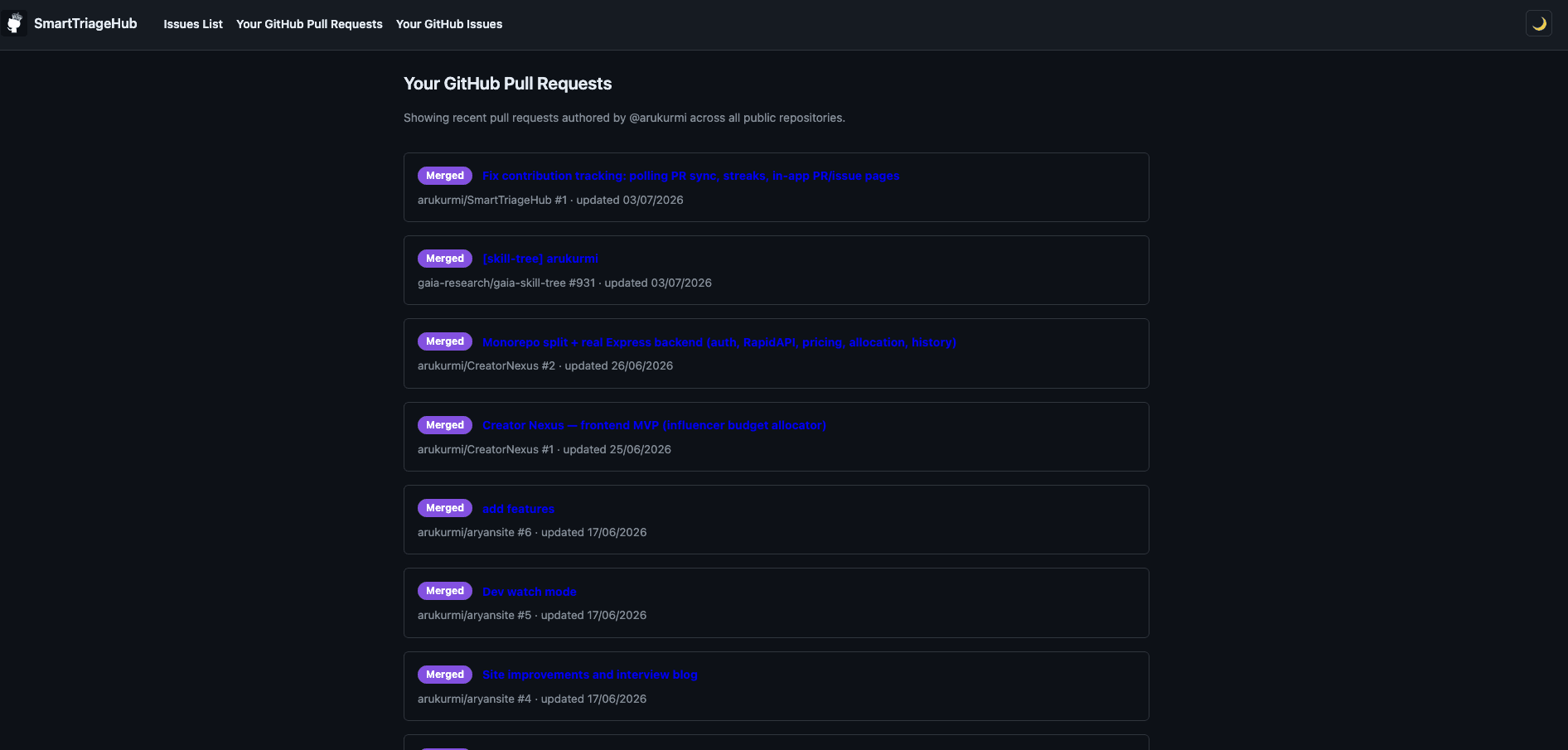Click Merged badge on Fix contribution tracking

445,176
